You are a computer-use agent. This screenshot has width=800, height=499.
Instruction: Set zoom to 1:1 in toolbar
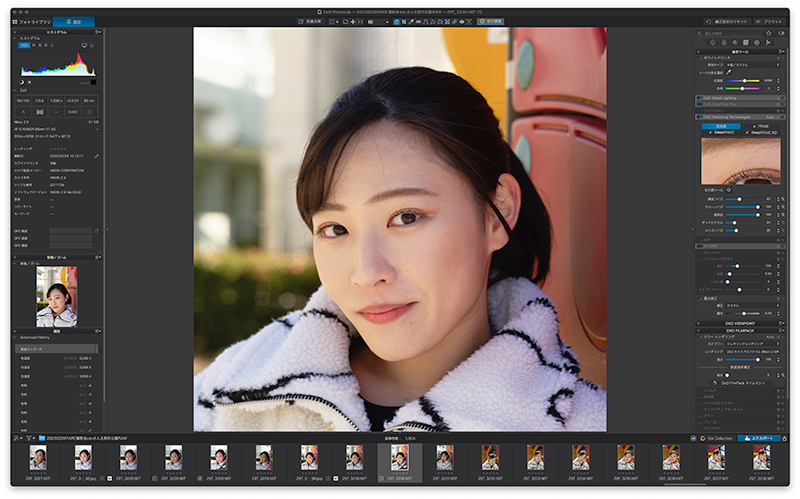click(x=360, y=22)
